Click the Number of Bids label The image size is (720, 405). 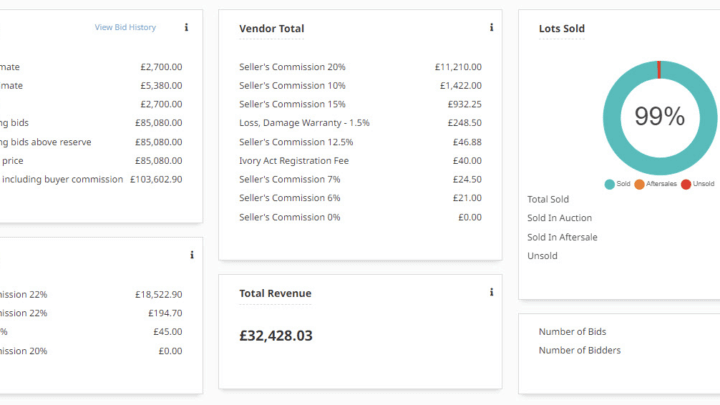(572, 332)
